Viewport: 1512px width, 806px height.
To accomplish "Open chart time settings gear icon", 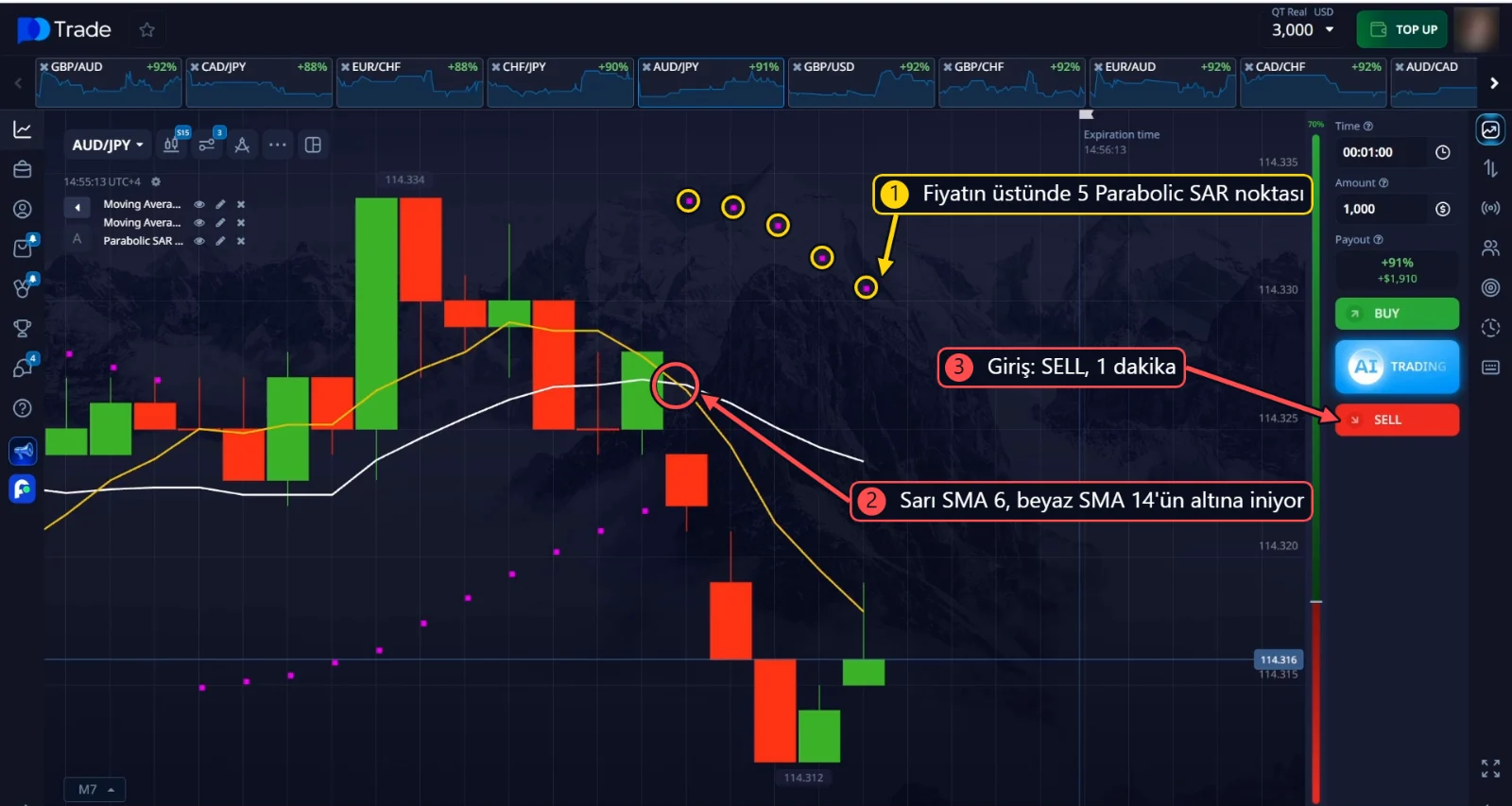I will [156, 181].
